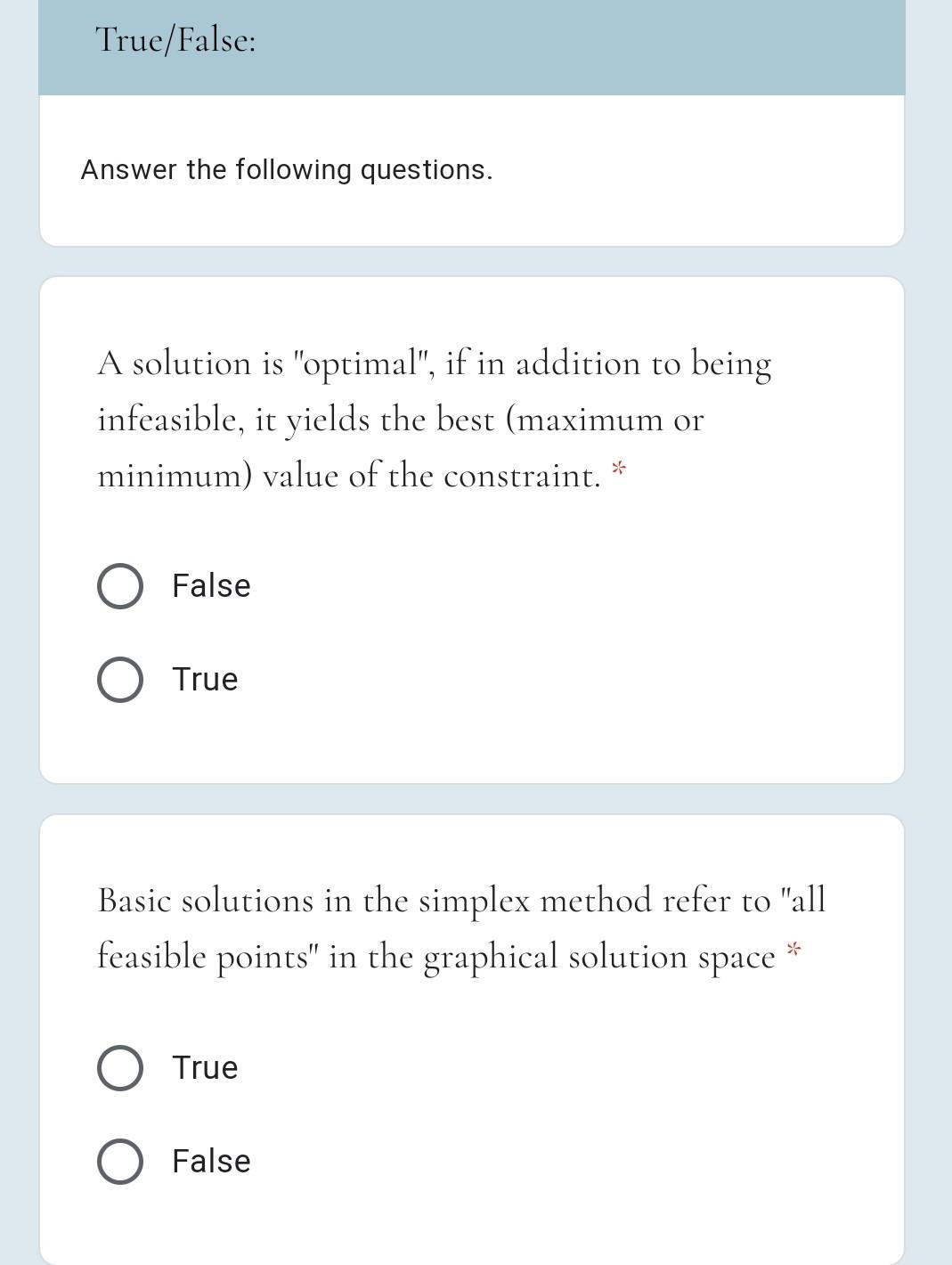Click the True radio circle in the second question

(120, 1068)
